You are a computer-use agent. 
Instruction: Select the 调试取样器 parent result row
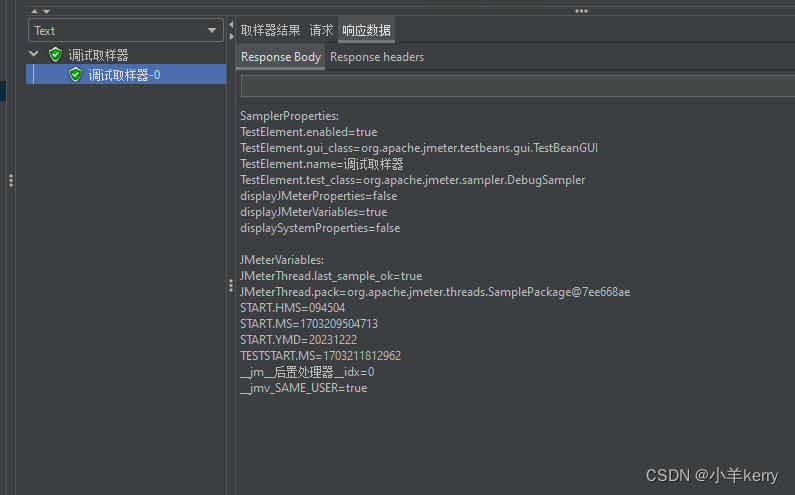[98, 55]
